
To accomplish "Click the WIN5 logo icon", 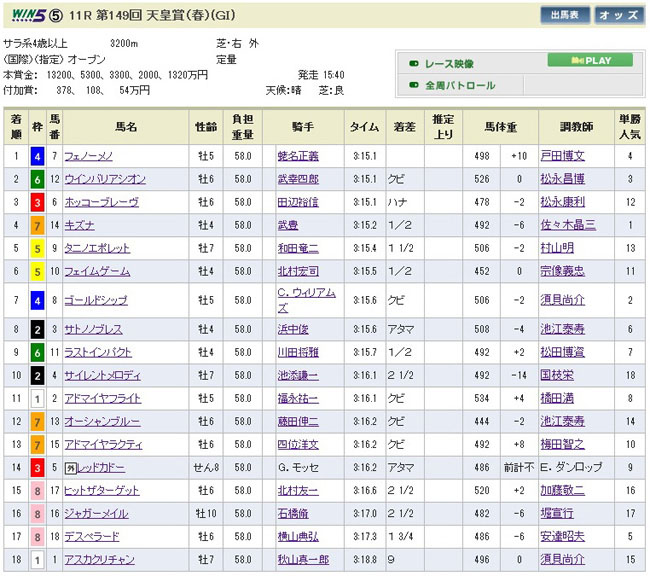I will [24, 16].
